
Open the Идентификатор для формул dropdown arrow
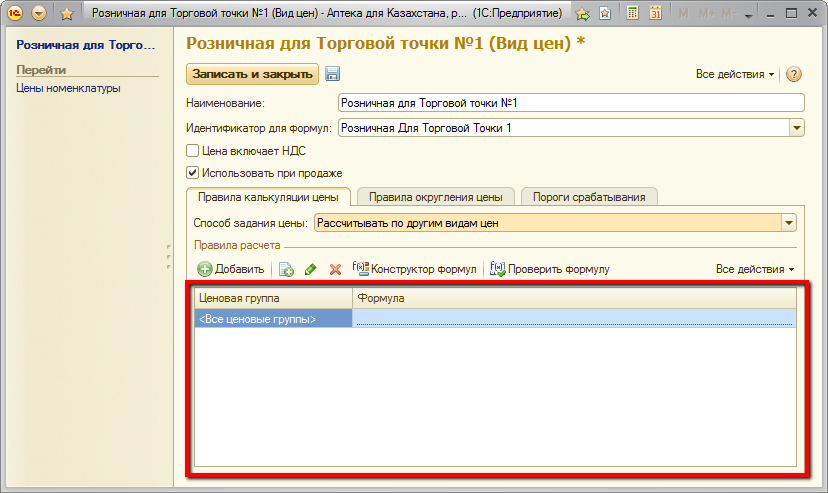797,127
